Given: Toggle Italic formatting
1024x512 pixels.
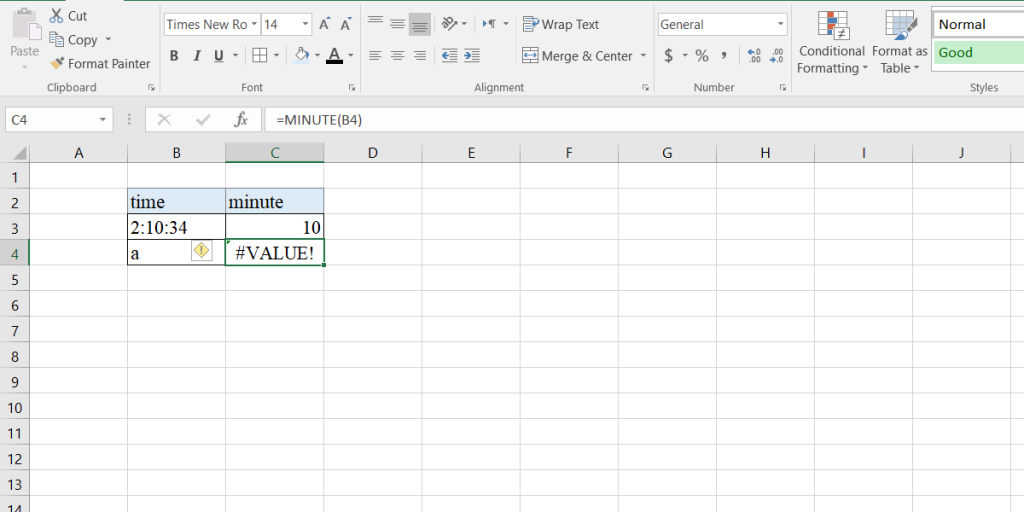Looking at the screenshot, I should 196,56.
